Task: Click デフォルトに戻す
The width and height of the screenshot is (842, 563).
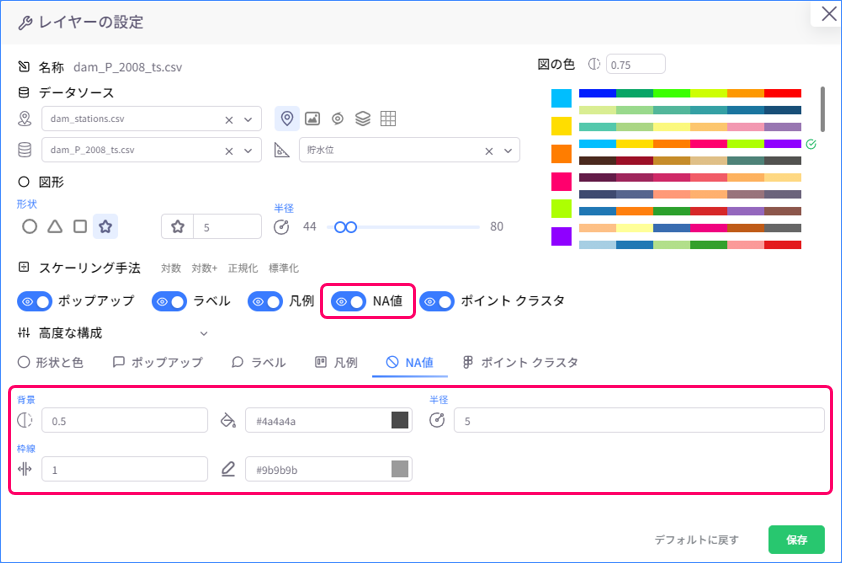Action: pyautogui.click(x=696, y=540)
